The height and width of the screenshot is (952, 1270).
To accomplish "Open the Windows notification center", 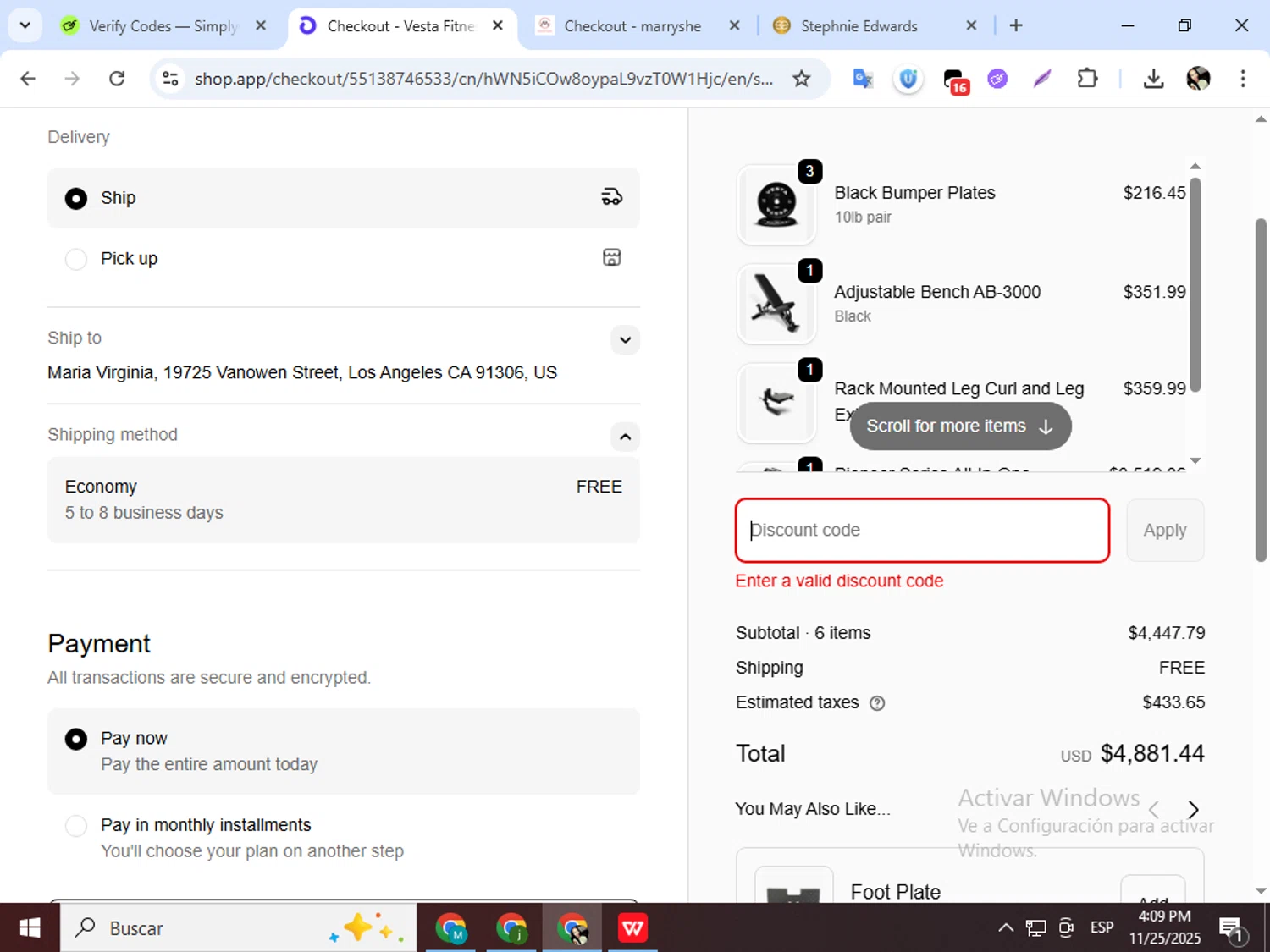I will pos(1232,929).
